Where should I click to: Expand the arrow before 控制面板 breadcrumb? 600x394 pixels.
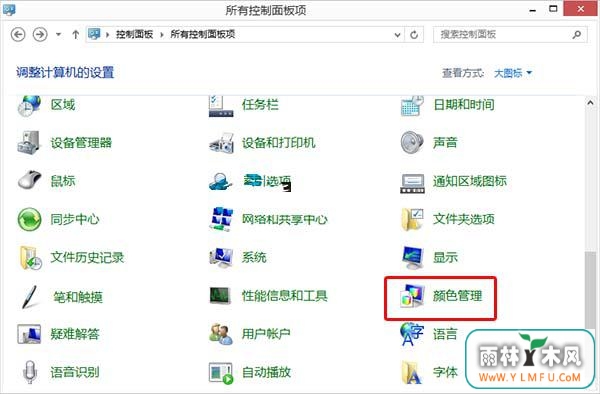tap(108, 35)
